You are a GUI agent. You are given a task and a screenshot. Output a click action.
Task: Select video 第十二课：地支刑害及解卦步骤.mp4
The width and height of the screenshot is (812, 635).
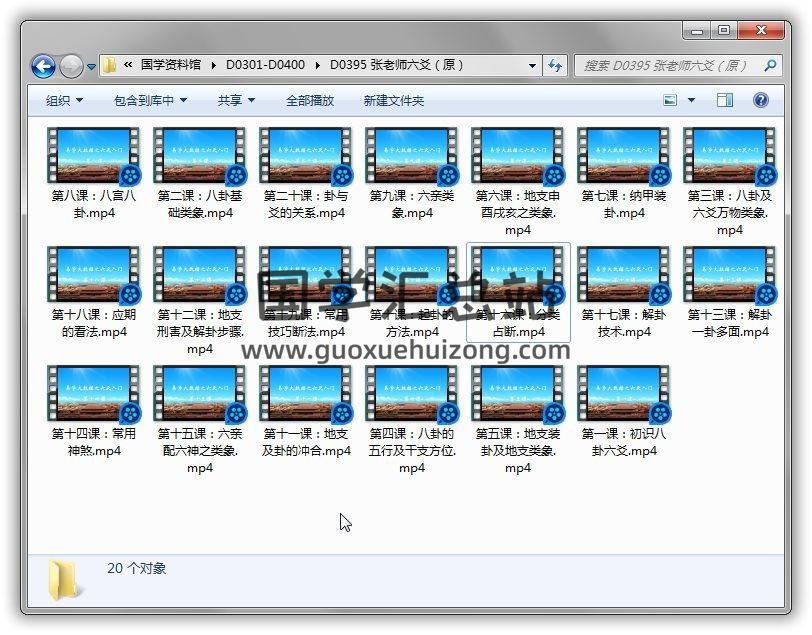tap(200, 301)
